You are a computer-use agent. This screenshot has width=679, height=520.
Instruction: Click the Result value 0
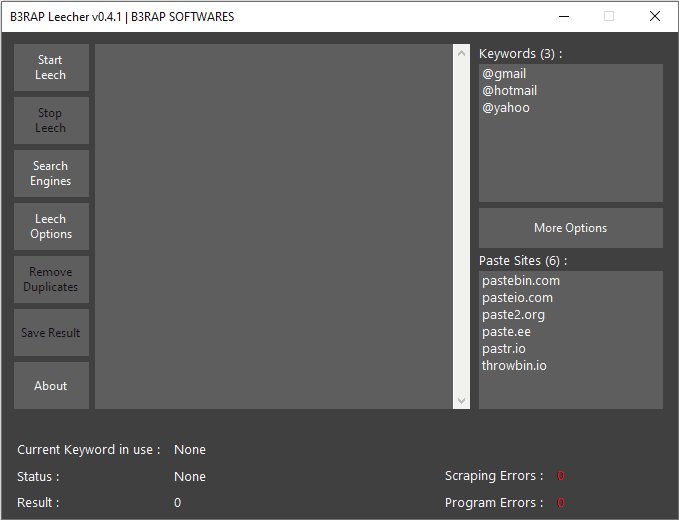pyautogui.click(x=178, y=503)
